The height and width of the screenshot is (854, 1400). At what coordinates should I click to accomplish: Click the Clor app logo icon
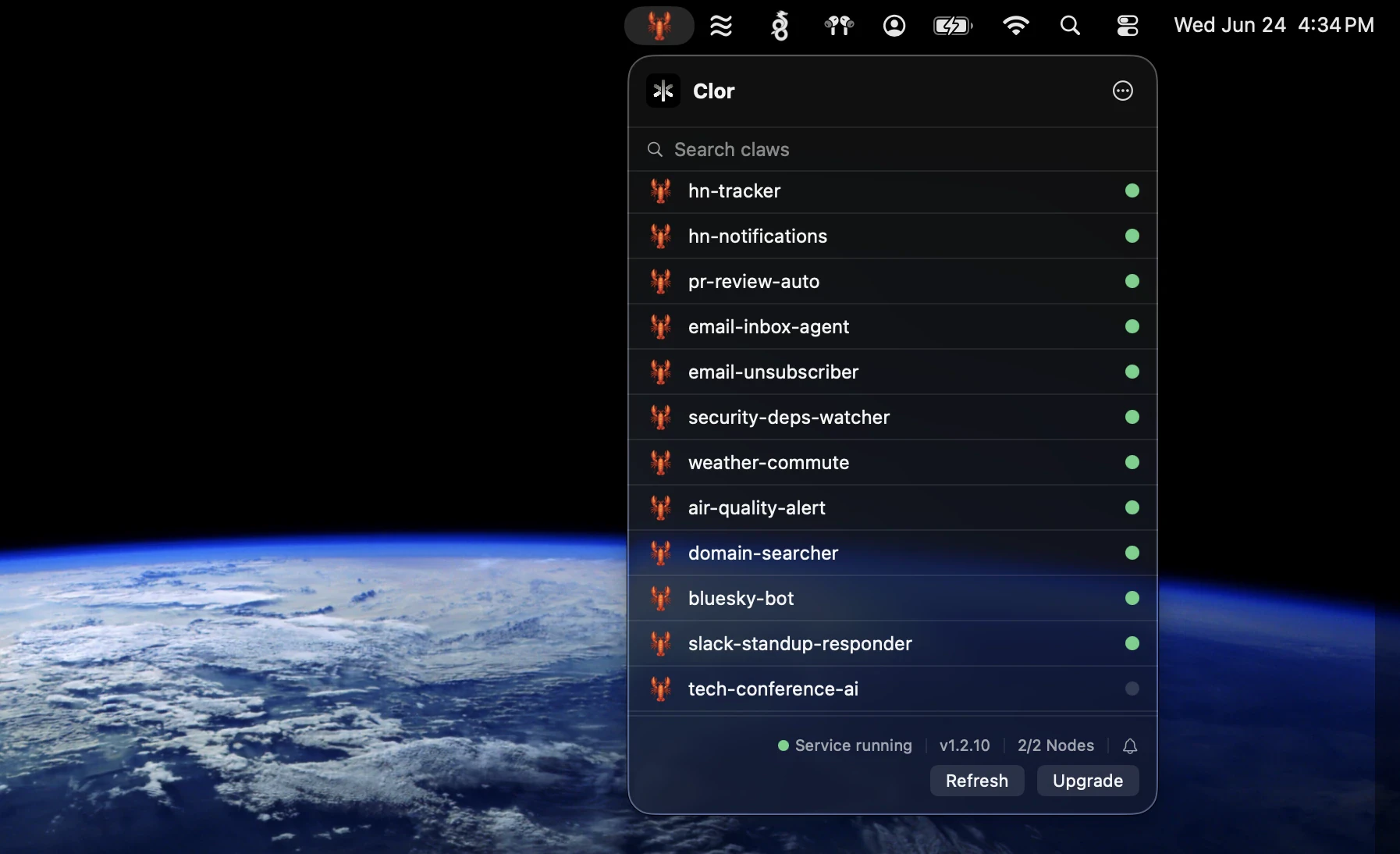coord(663,91)
